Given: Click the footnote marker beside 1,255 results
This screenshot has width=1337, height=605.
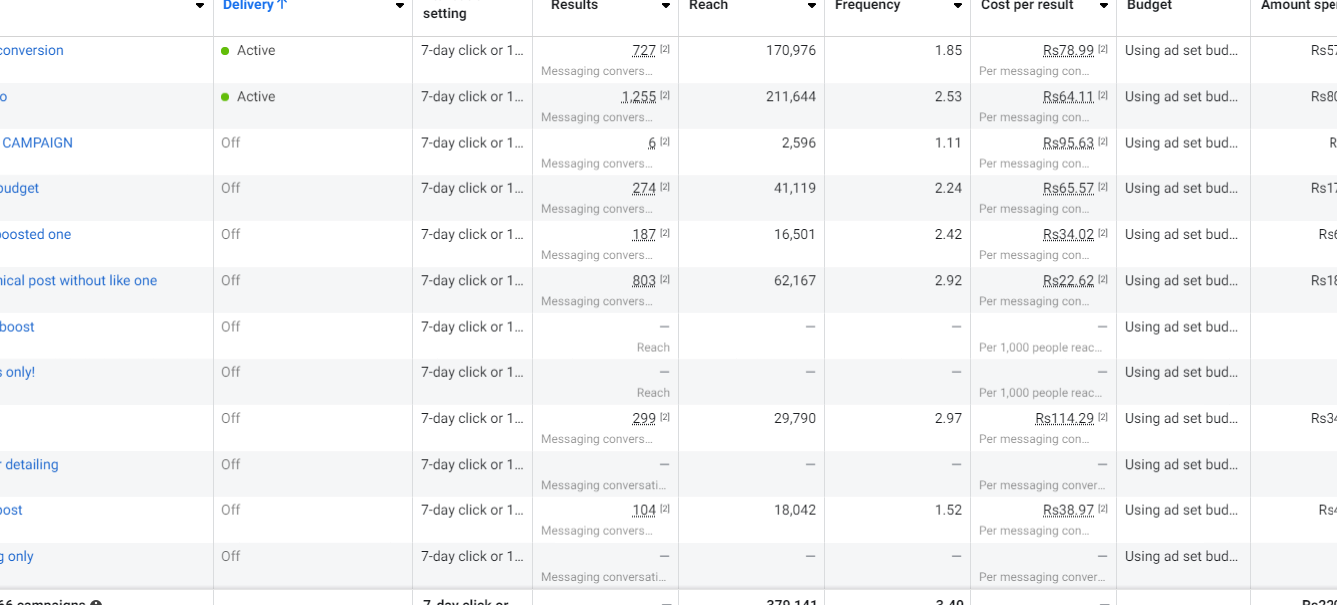Looking at the screenshot, I should pos(665,96).
